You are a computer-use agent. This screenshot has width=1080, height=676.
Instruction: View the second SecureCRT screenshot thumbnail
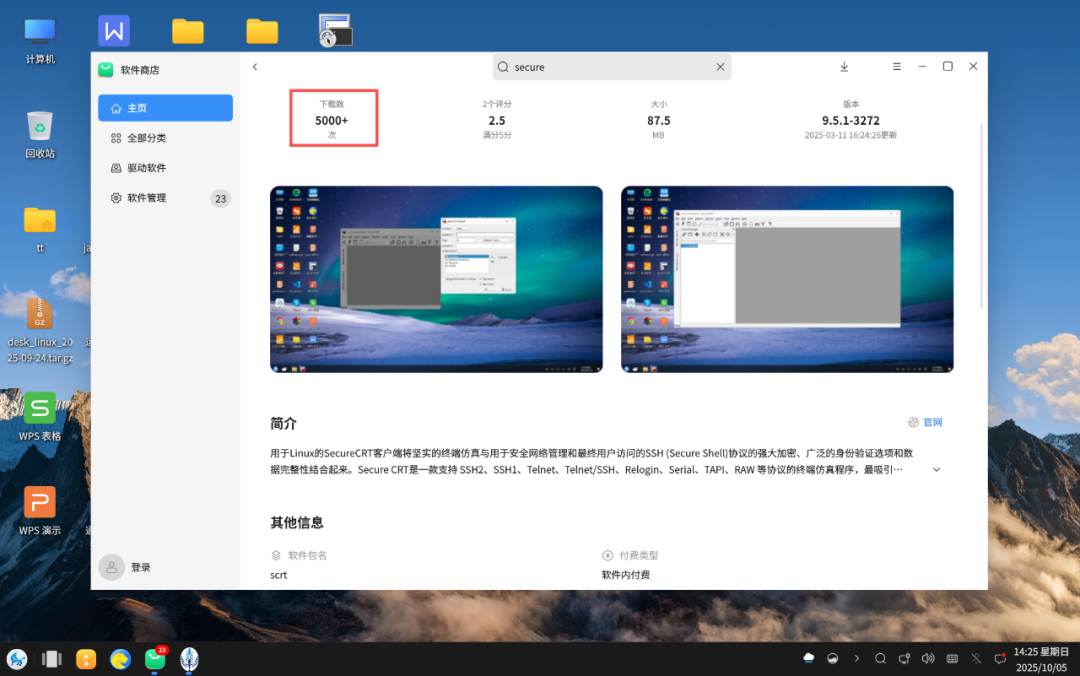pos(787,279)
